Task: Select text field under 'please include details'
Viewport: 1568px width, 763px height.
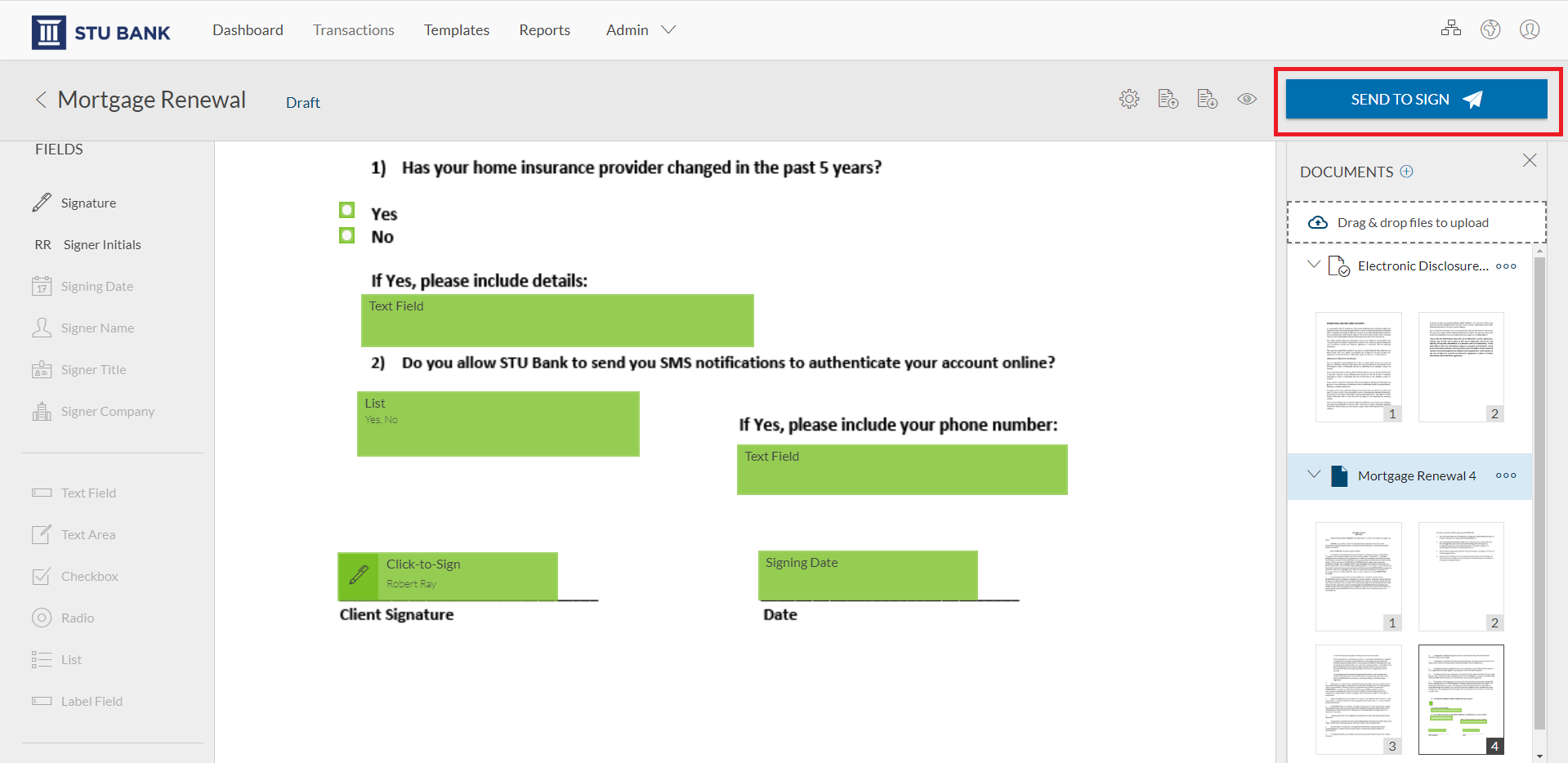Action: coord(557,320)
